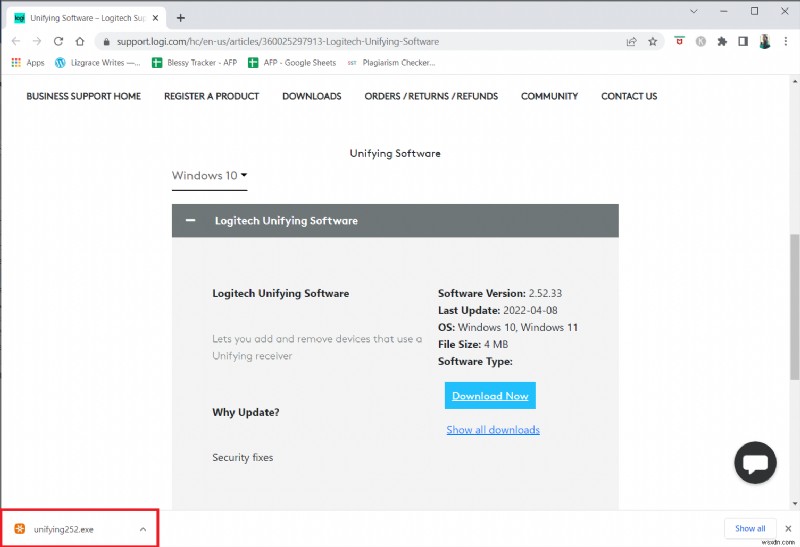Click the Last Update 2022-04-08 text
The width and height of the screenshot is (800, 547).
497,310
